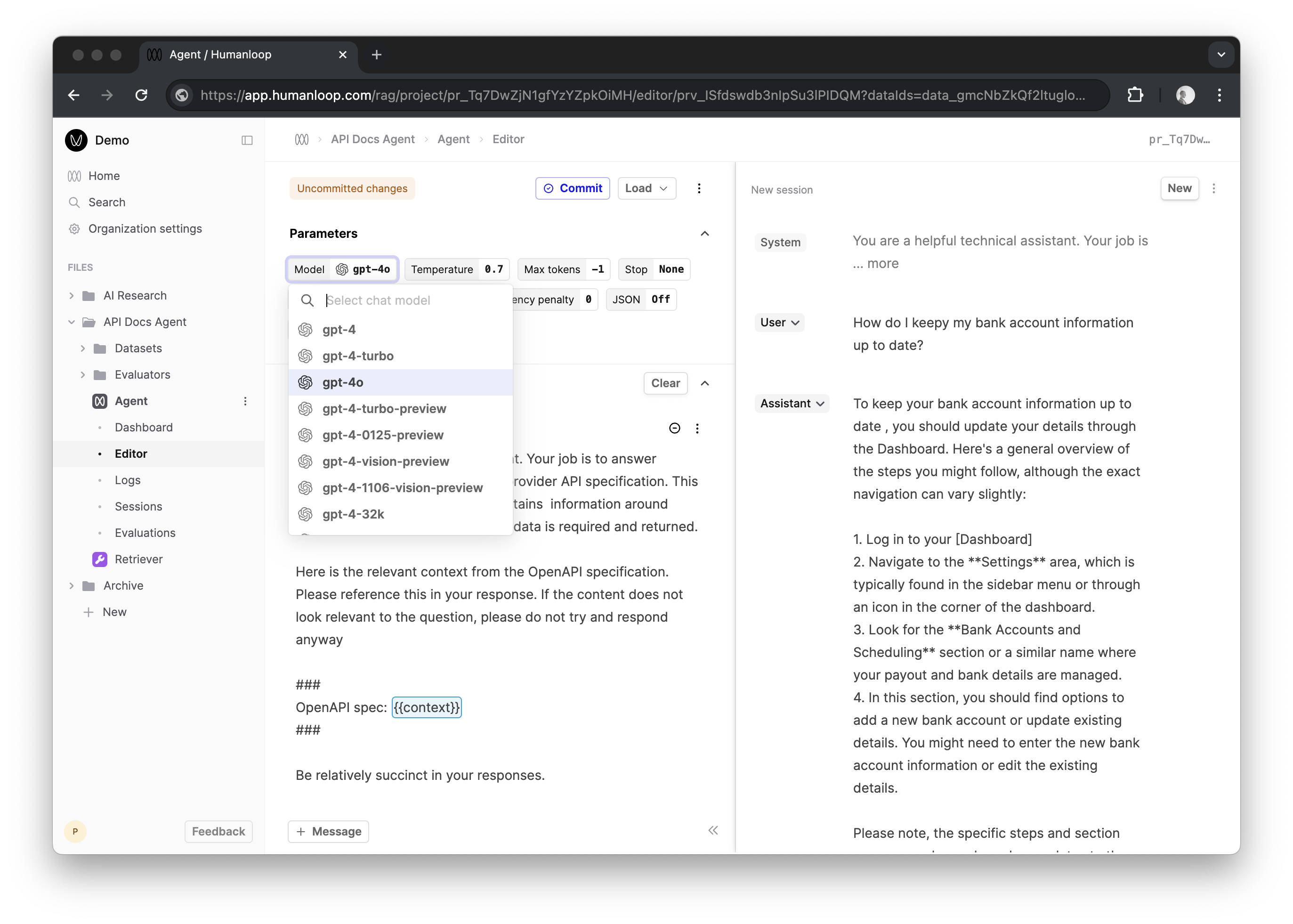
Task: Choose gpt-4-turbo-preview model
Action: pyautogui.click(x=400, y=408)
